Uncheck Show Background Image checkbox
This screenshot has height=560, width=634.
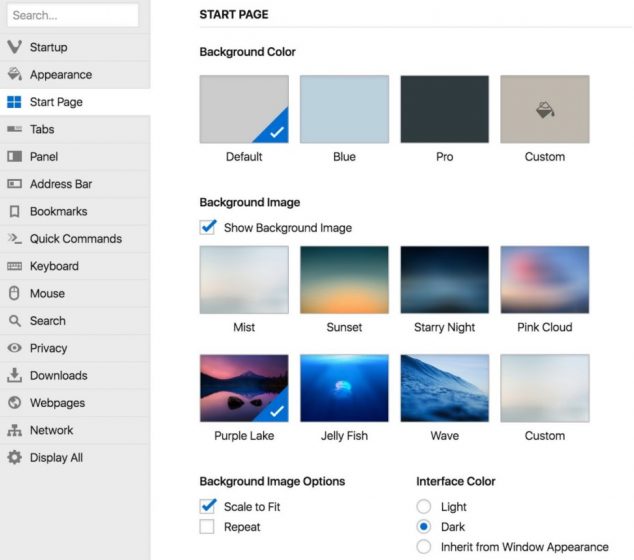click(208, 227)
